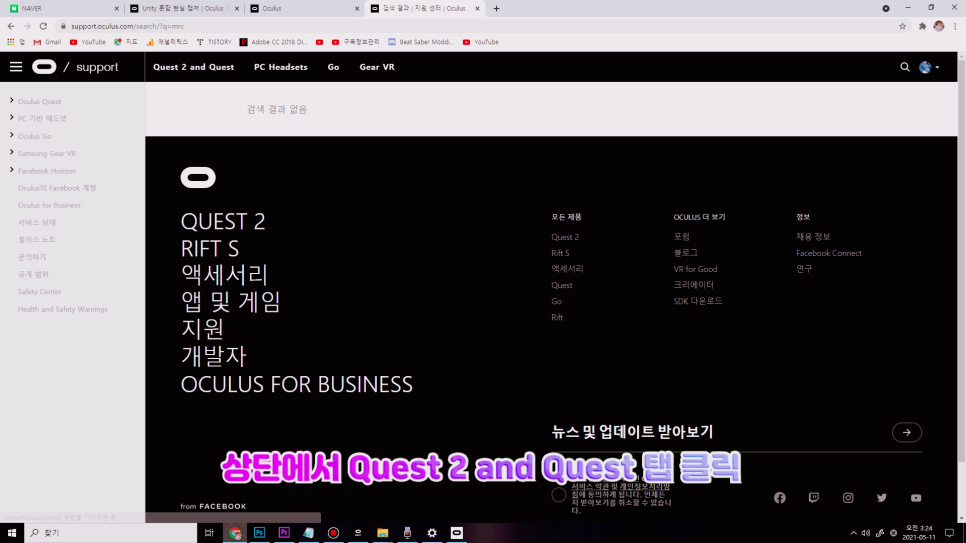The image size is (966, 543).
Task: Open the Instagram social icon
Action: click(848, 497)
